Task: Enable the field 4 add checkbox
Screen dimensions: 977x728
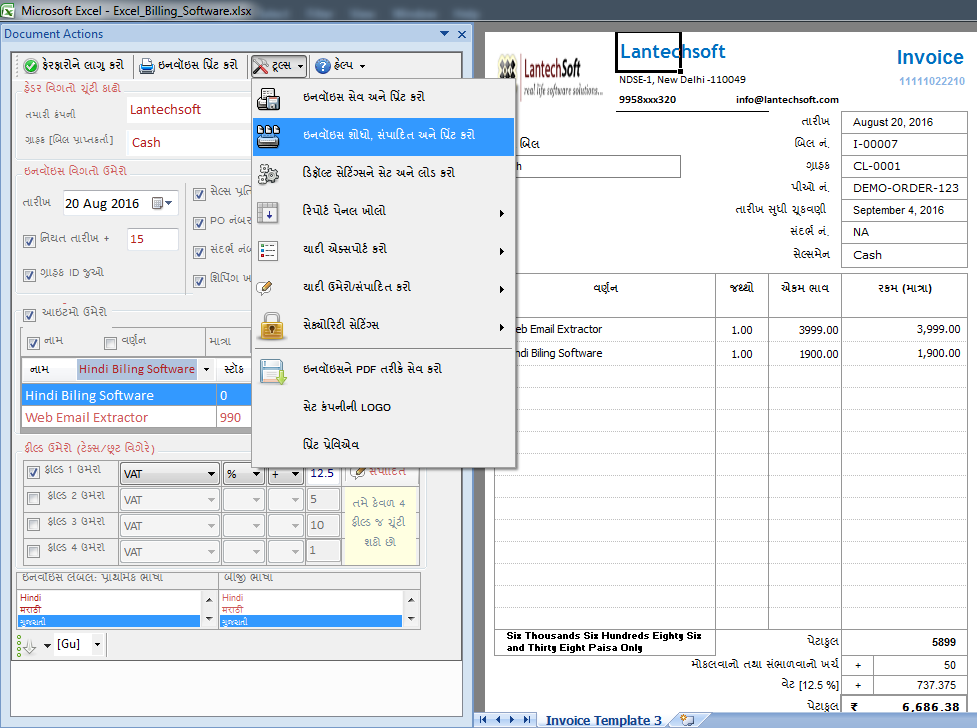Action: coord(34,550)
